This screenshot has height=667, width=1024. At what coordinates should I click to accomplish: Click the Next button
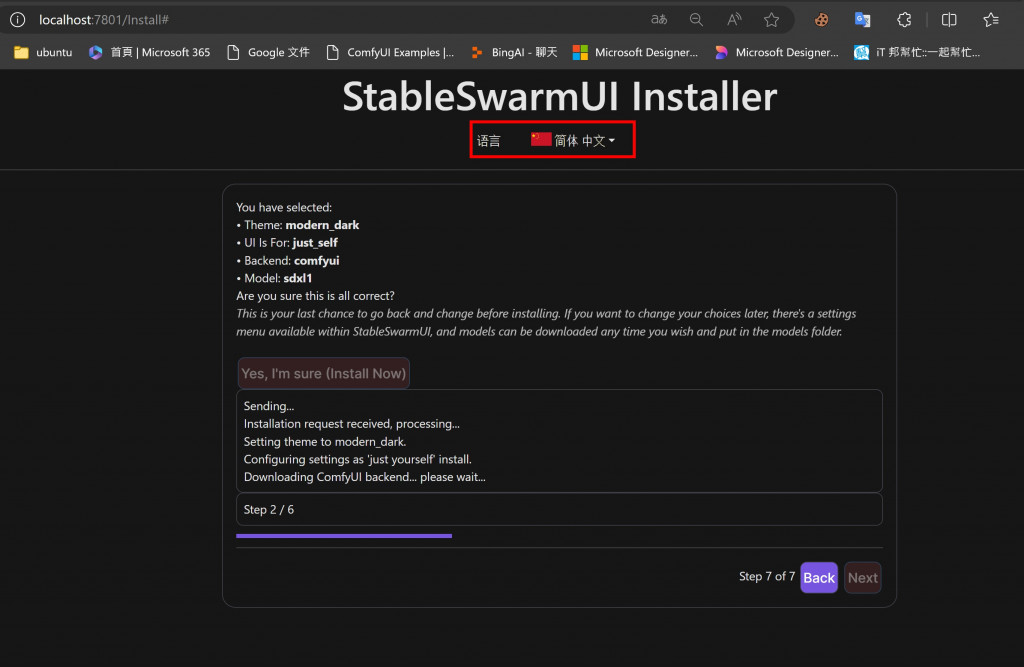point(862,578)
